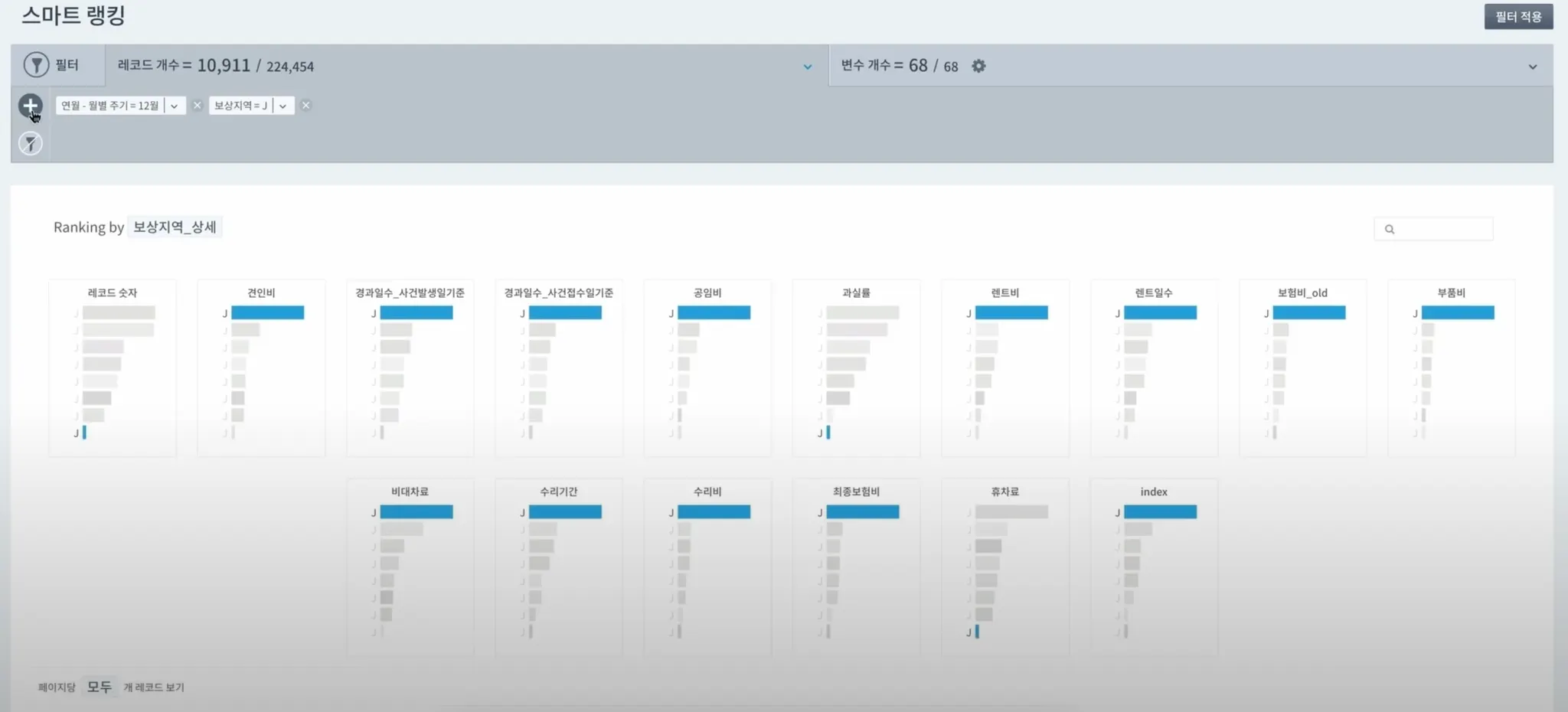The width and height of the screenshot is (1568, 712).
Task: Open the 견인비 chart card
Action: 261,368
